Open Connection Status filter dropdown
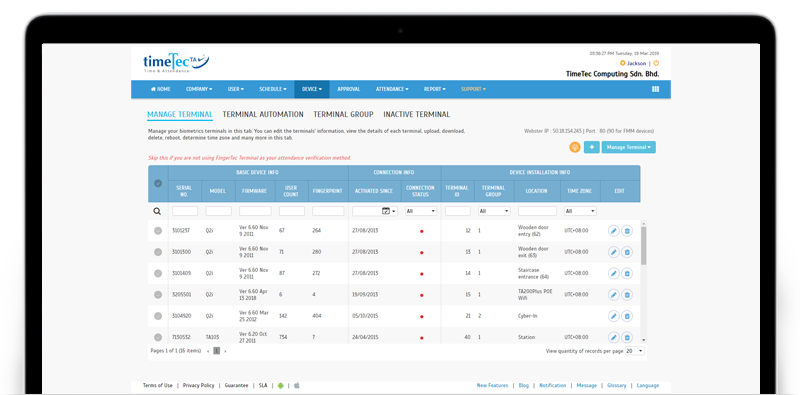Image resolution: width=800 pixels, height=395 pixels. point(421,211)
